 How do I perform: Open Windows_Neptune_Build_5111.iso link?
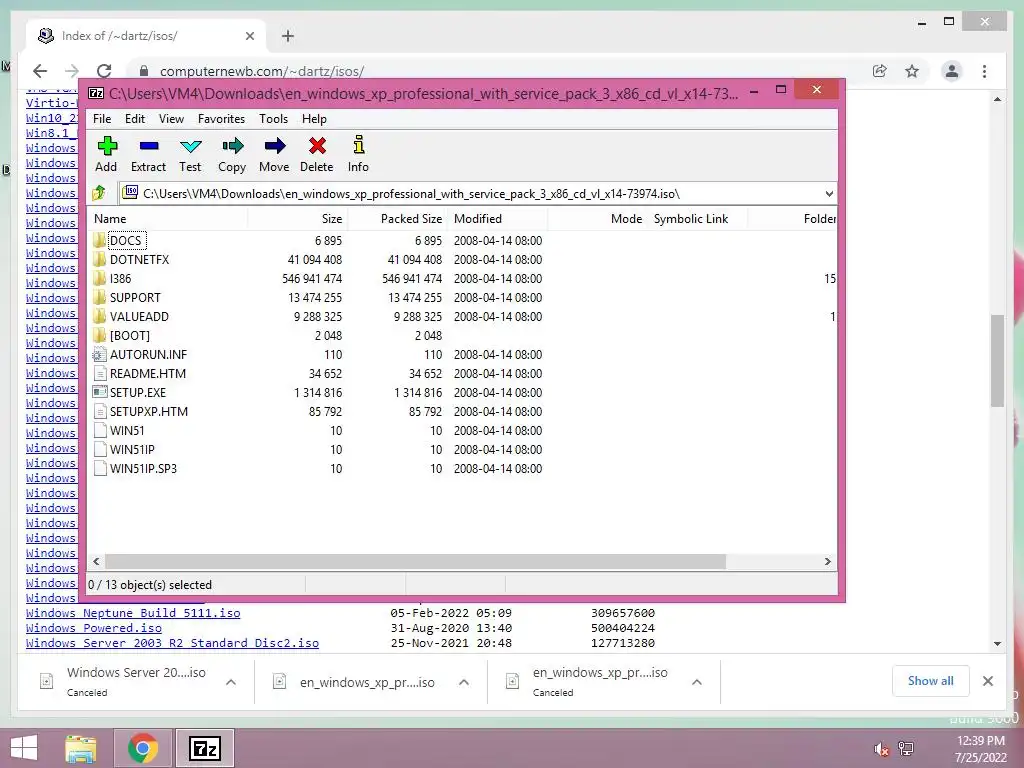pos(133,613)
